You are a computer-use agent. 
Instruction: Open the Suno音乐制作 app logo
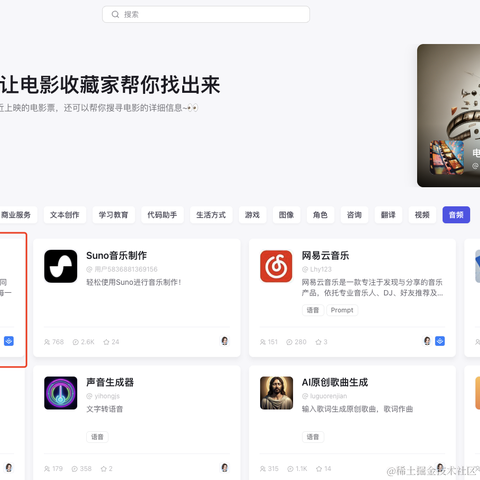[x=61, y=266]
